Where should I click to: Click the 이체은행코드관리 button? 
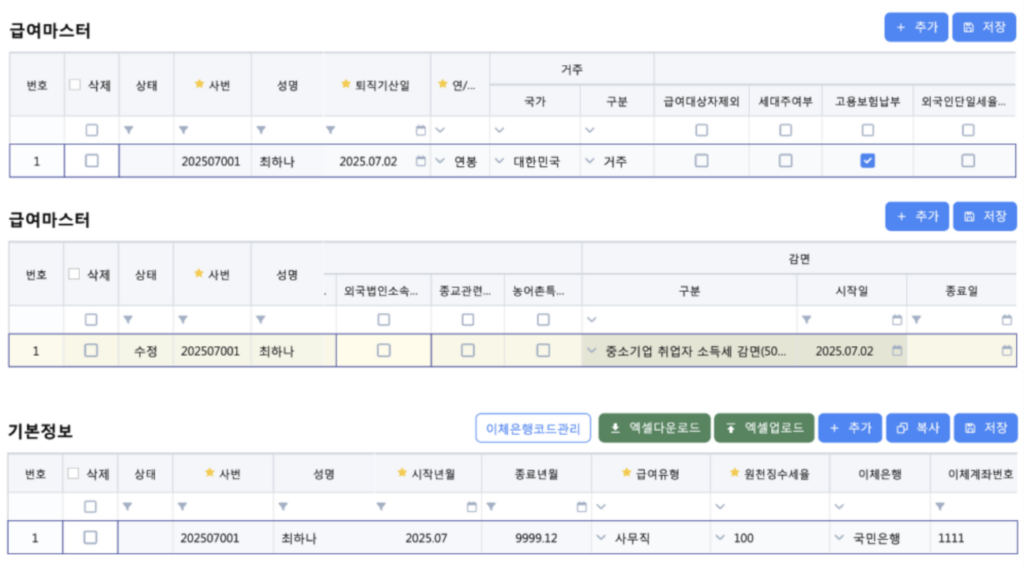(x=532, y=428)
